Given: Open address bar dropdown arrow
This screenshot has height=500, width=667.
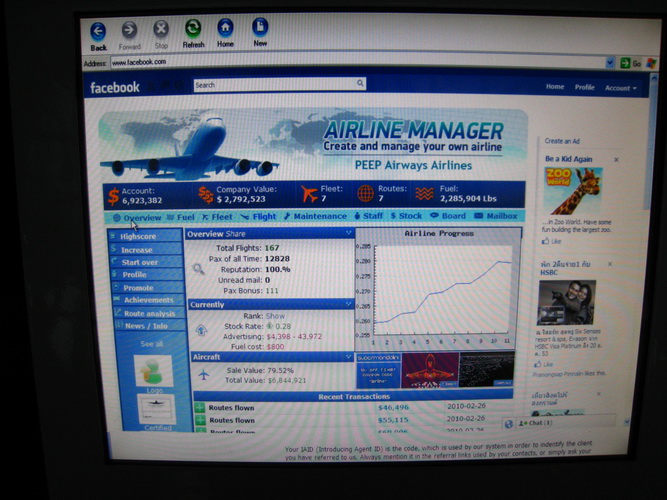Looking at the screenshot, I should [x=610, y=63].
